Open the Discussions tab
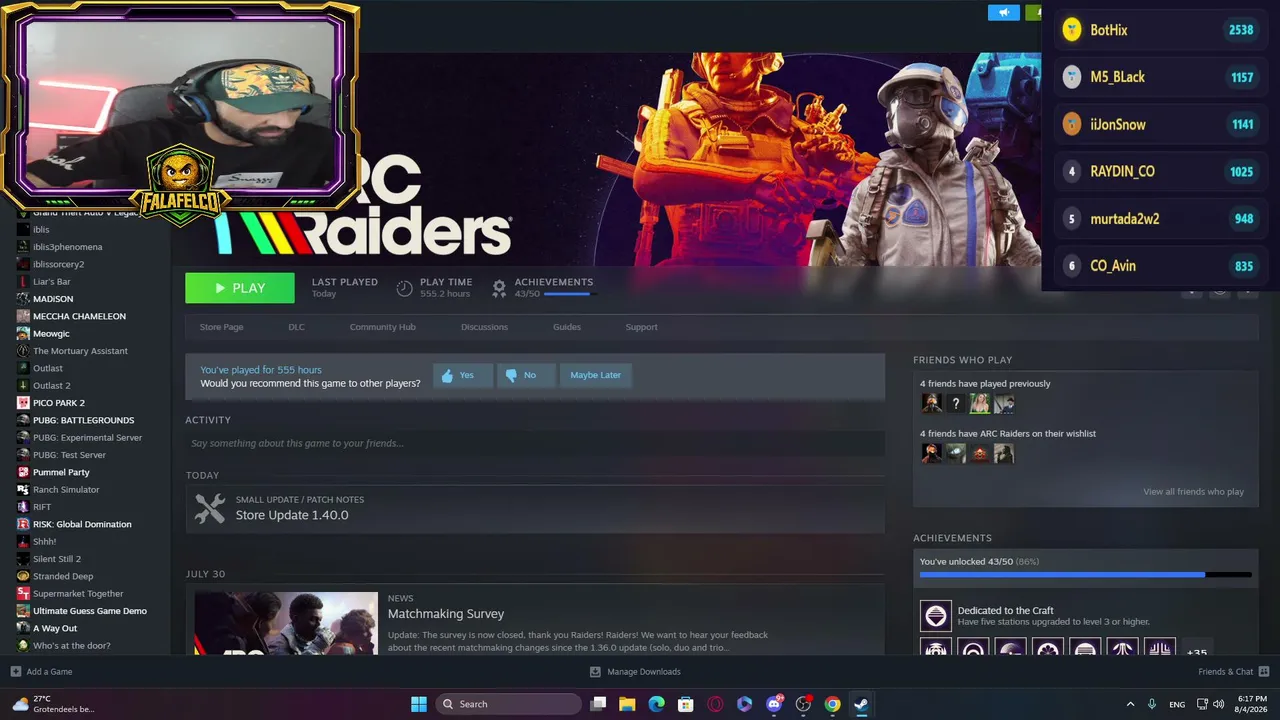Viewport: 1280px width, 720px height. coord(484,327)
